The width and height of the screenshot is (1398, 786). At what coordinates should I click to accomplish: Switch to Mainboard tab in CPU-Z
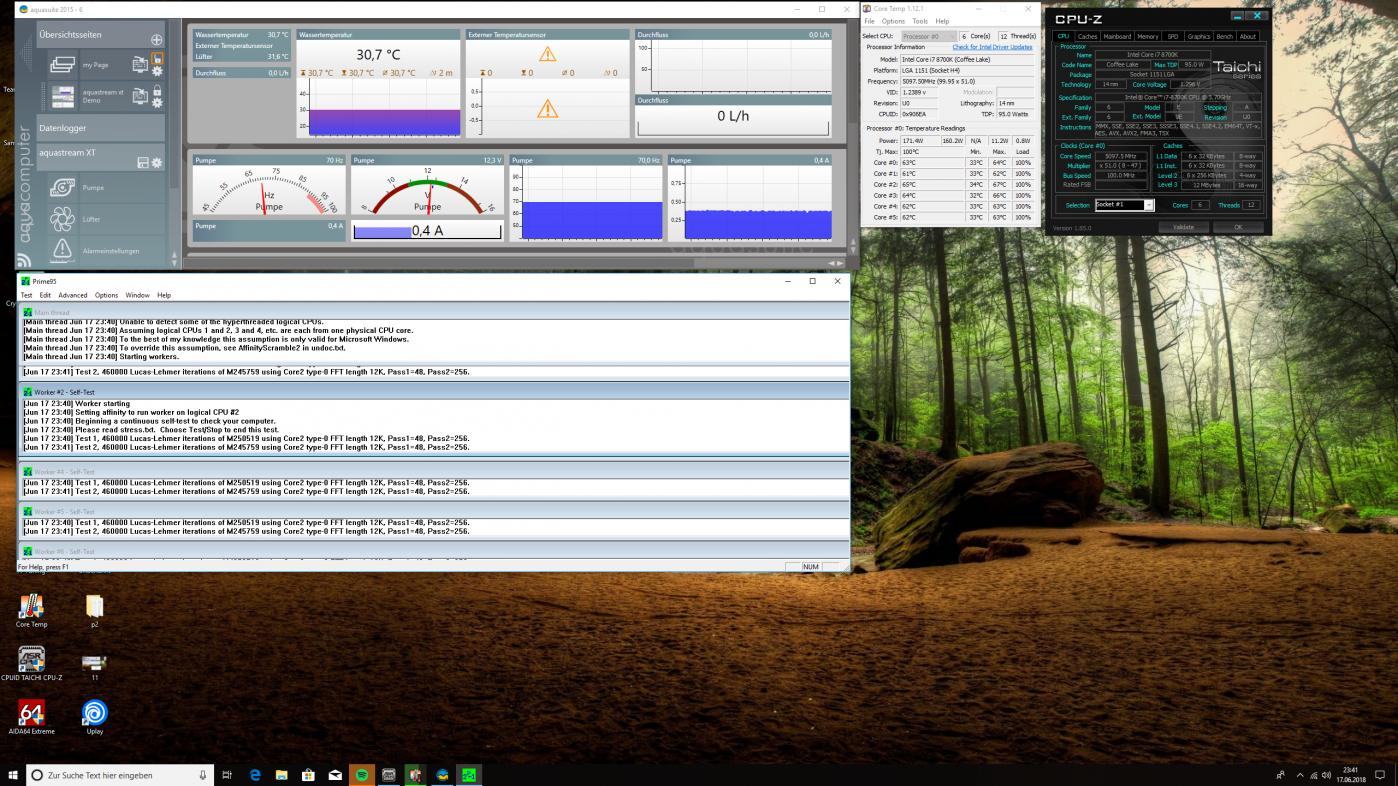click(1117, 37)
